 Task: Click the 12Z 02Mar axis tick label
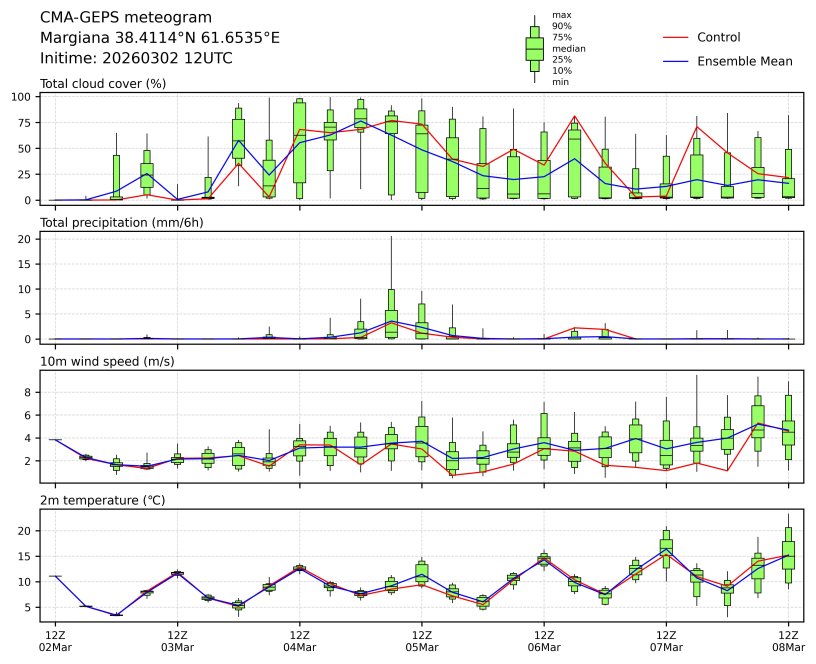[55, 641]
